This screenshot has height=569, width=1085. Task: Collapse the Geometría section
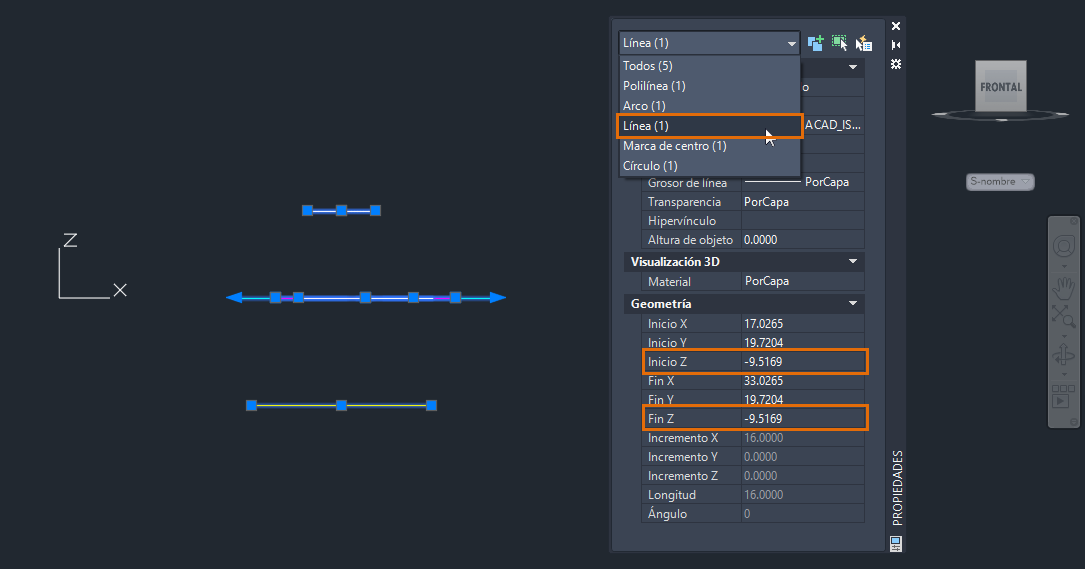pos(852,304)
